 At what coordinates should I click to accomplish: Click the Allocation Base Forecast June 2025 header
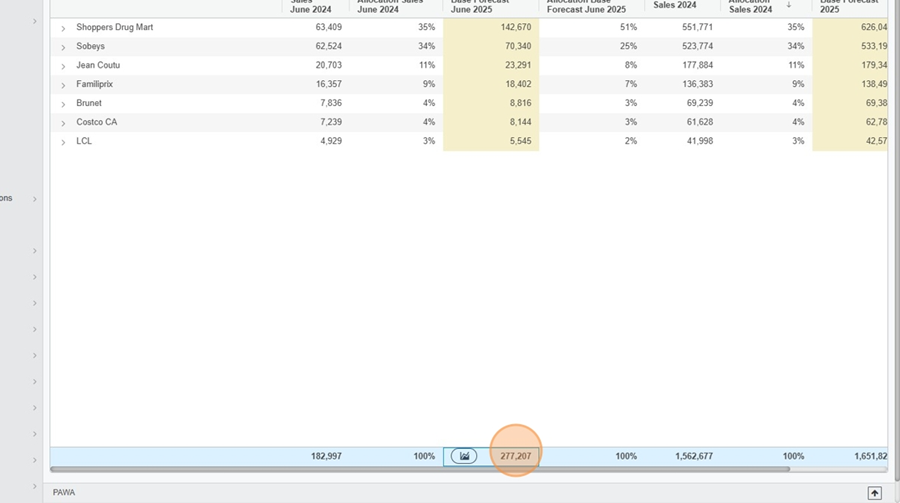[587, 6]
